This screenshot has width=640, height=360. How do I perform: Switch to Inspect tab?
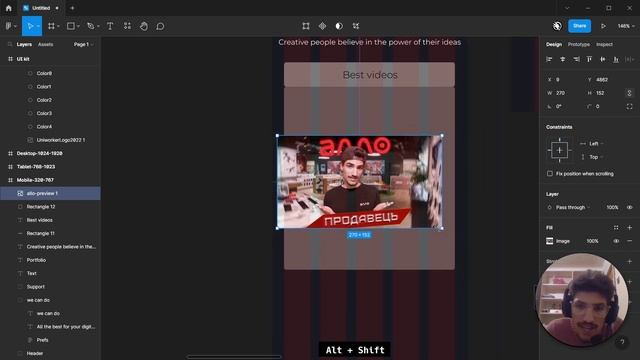pyautogui.click(x=604, y=44)
